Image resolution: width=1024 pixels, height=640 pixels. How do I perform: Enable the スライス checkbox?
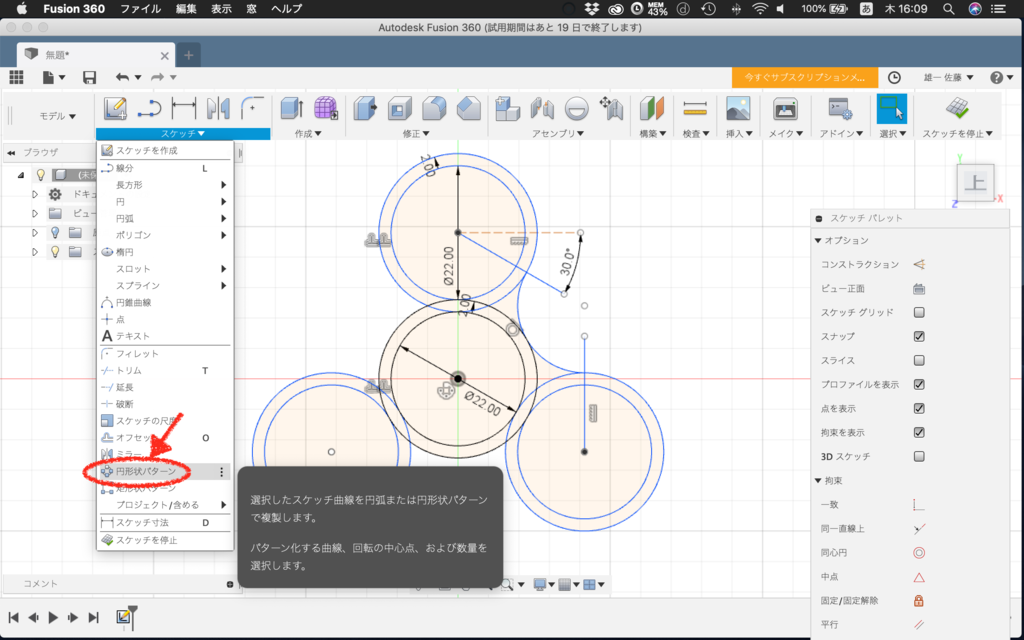[919, 360]
